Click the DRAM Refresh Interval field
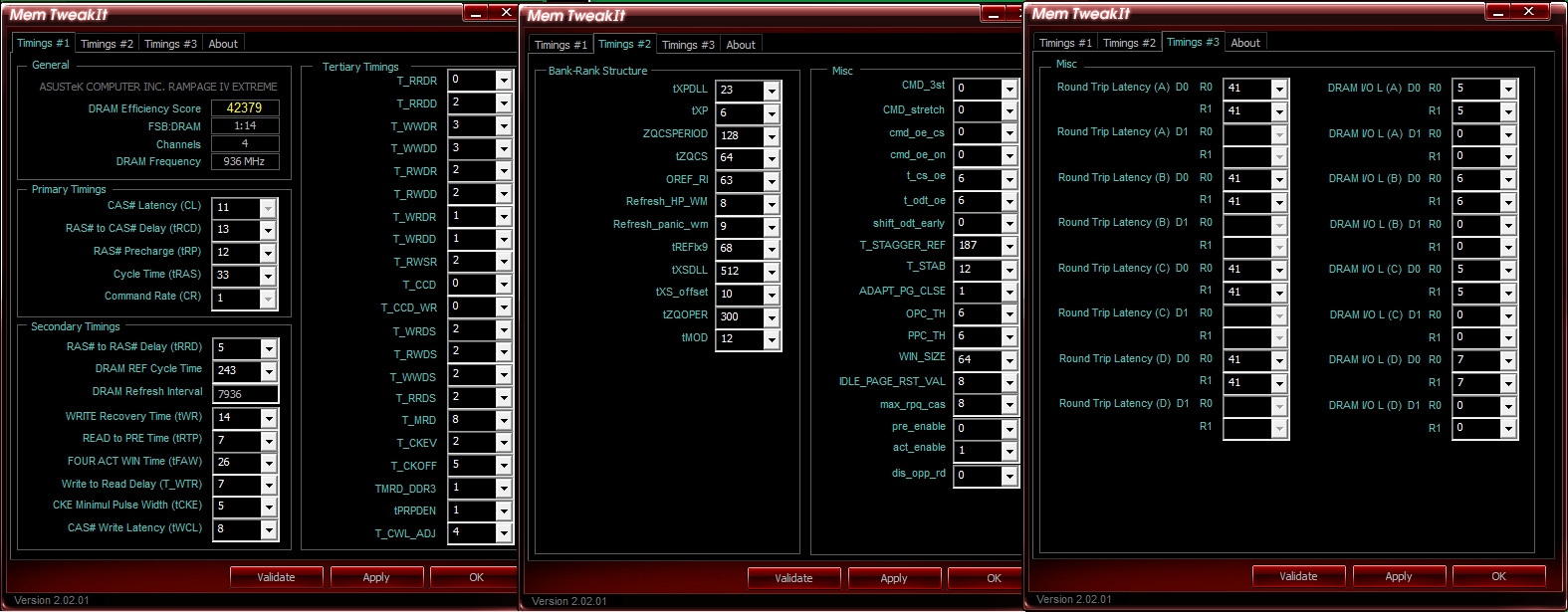This screenshot has width=1568, height=612. [x=245, y=394]
